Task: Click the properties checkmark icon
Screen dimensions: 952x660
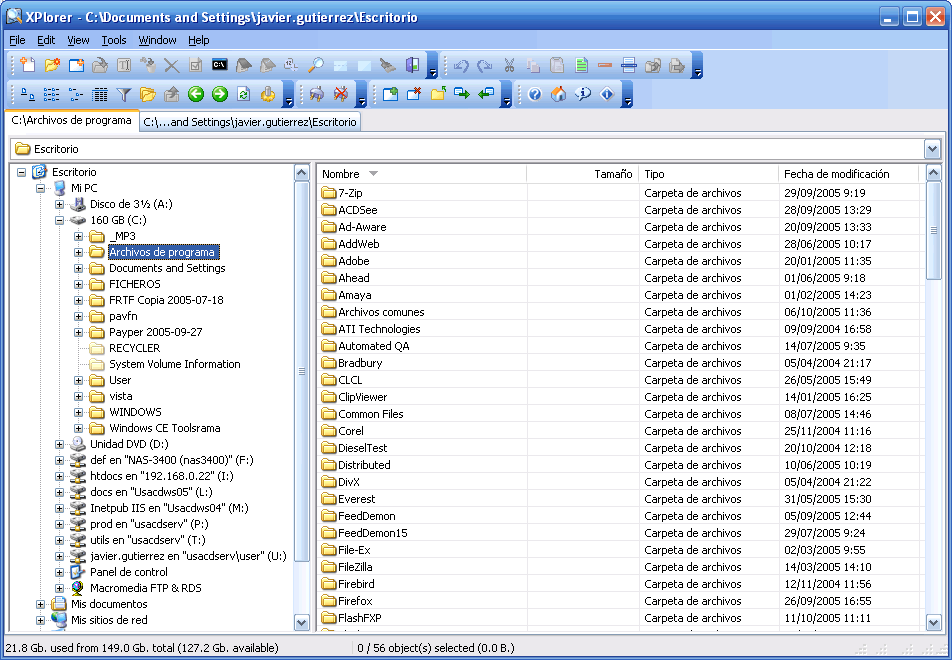Action: 196,65
